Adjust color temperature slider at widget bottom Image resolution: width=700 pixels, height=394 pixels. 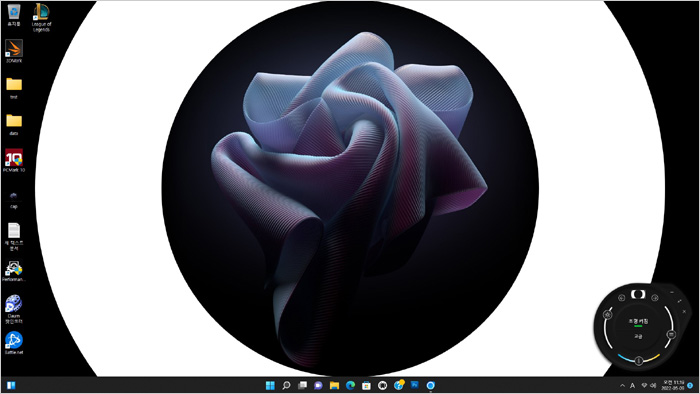click(639, 360)
